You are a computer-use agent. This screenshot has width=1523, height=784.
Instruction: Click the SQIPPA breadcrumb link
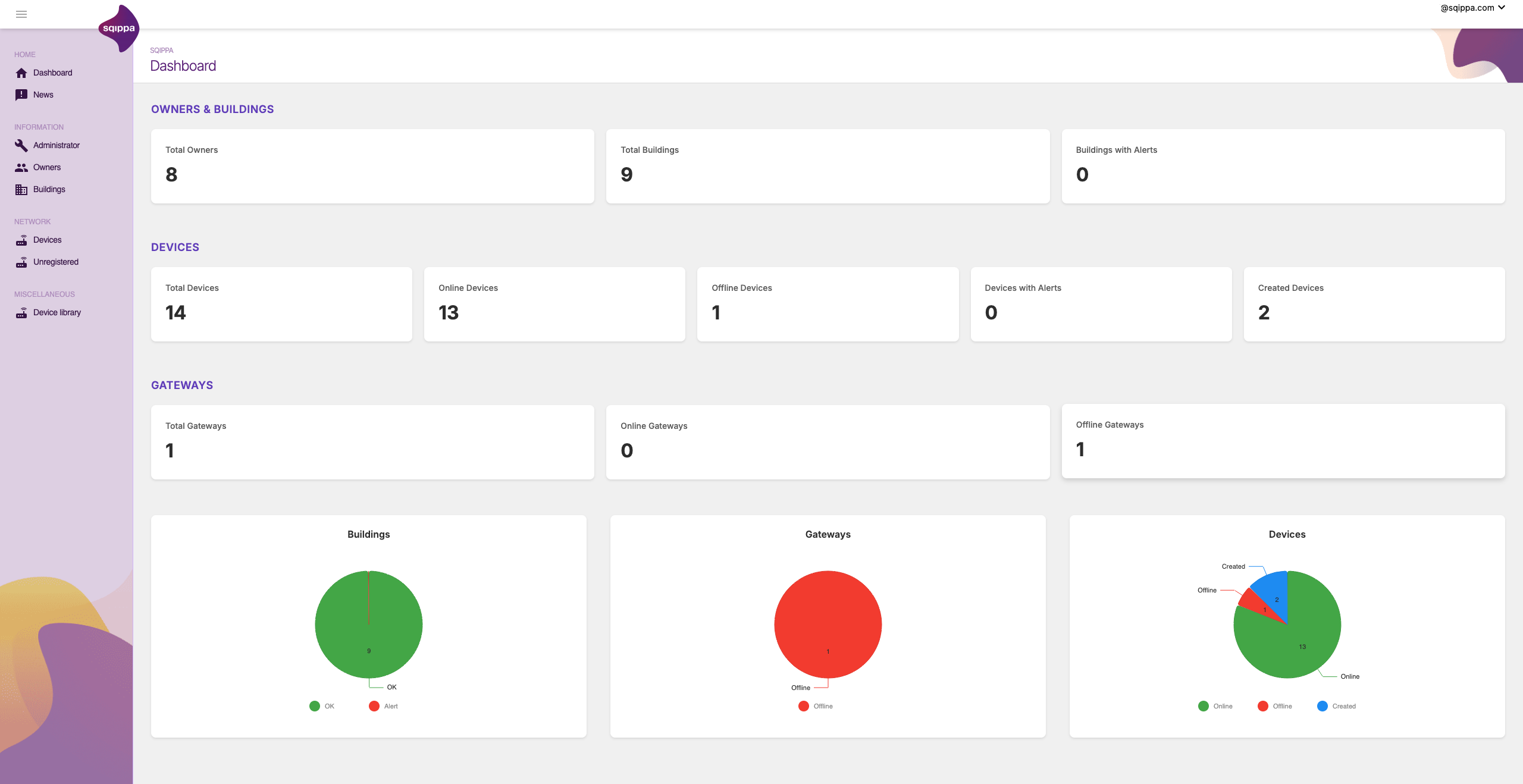[x=161, y=51]
